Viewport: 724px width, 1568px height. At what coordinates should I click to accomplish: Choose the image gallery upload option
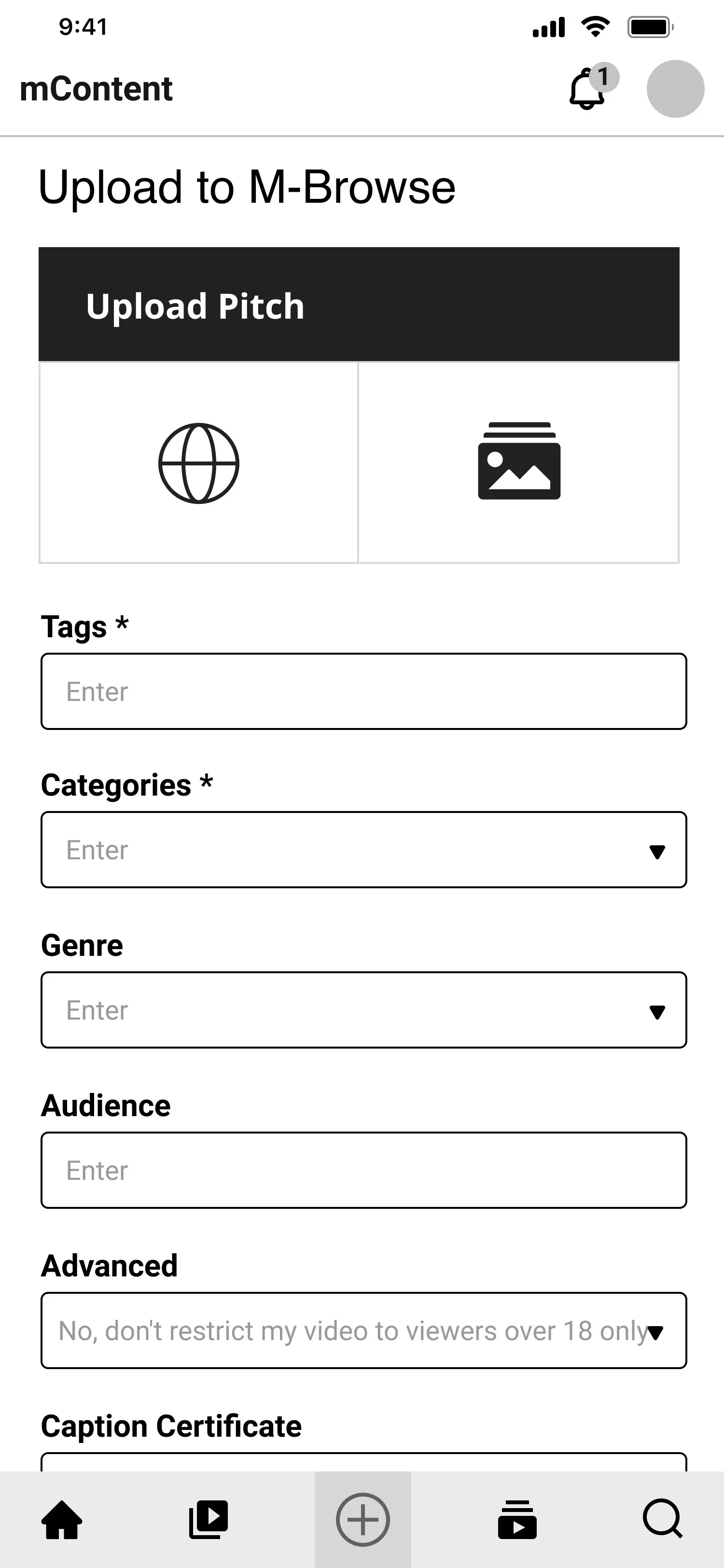pyautogui.click(x=519, y=462)
